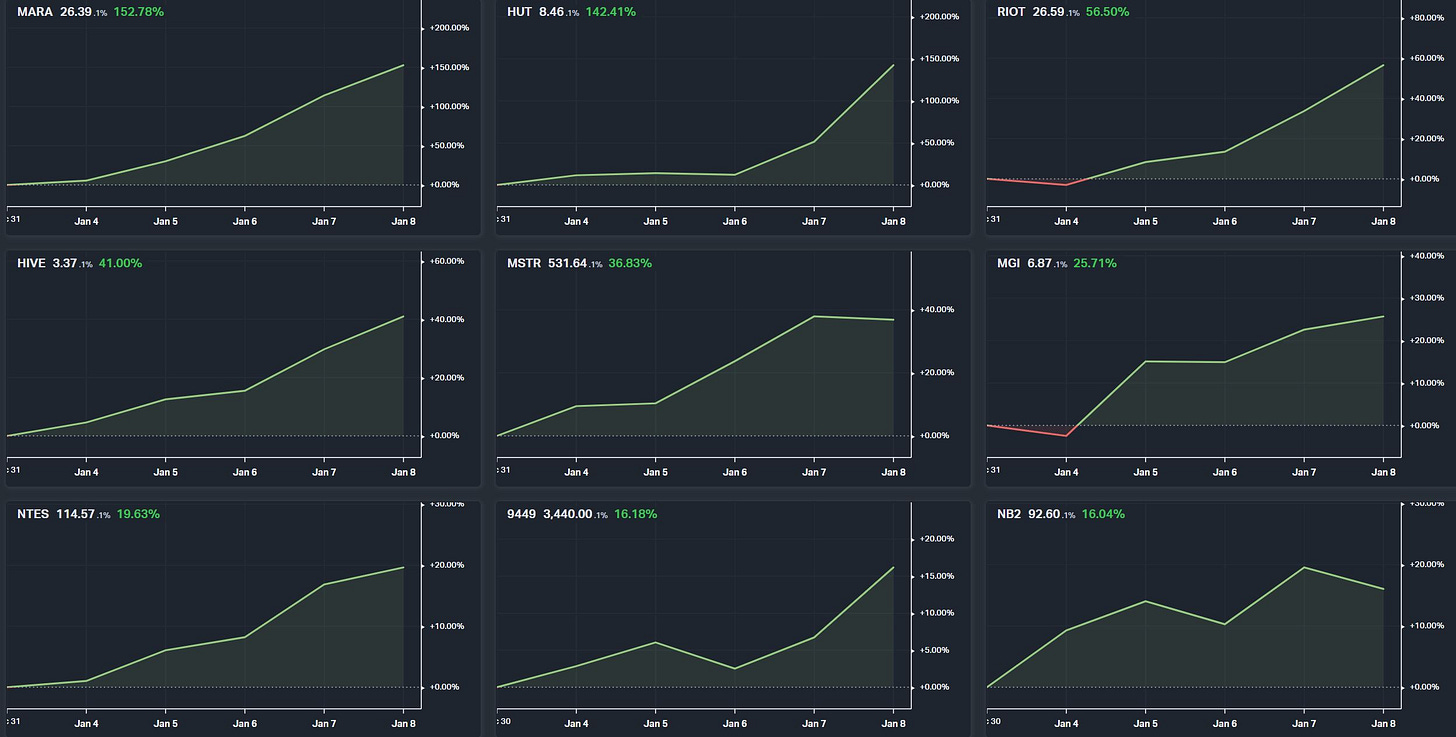Click the 3,440.00 price value
This screenshot has width=1456, height=737.
(x=567, y=514)
